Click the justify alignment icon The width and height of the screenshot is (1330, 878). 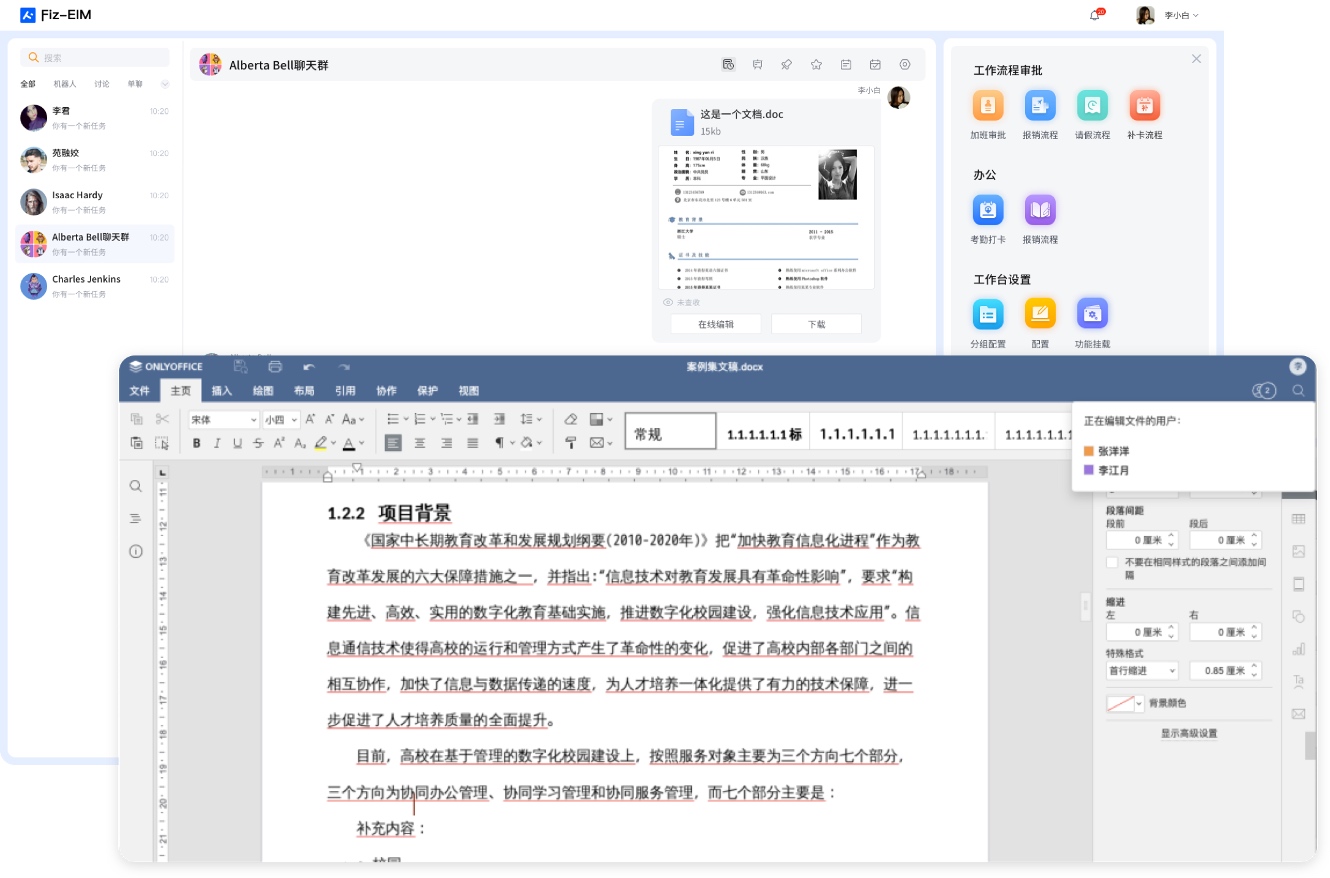click(472, 443)
